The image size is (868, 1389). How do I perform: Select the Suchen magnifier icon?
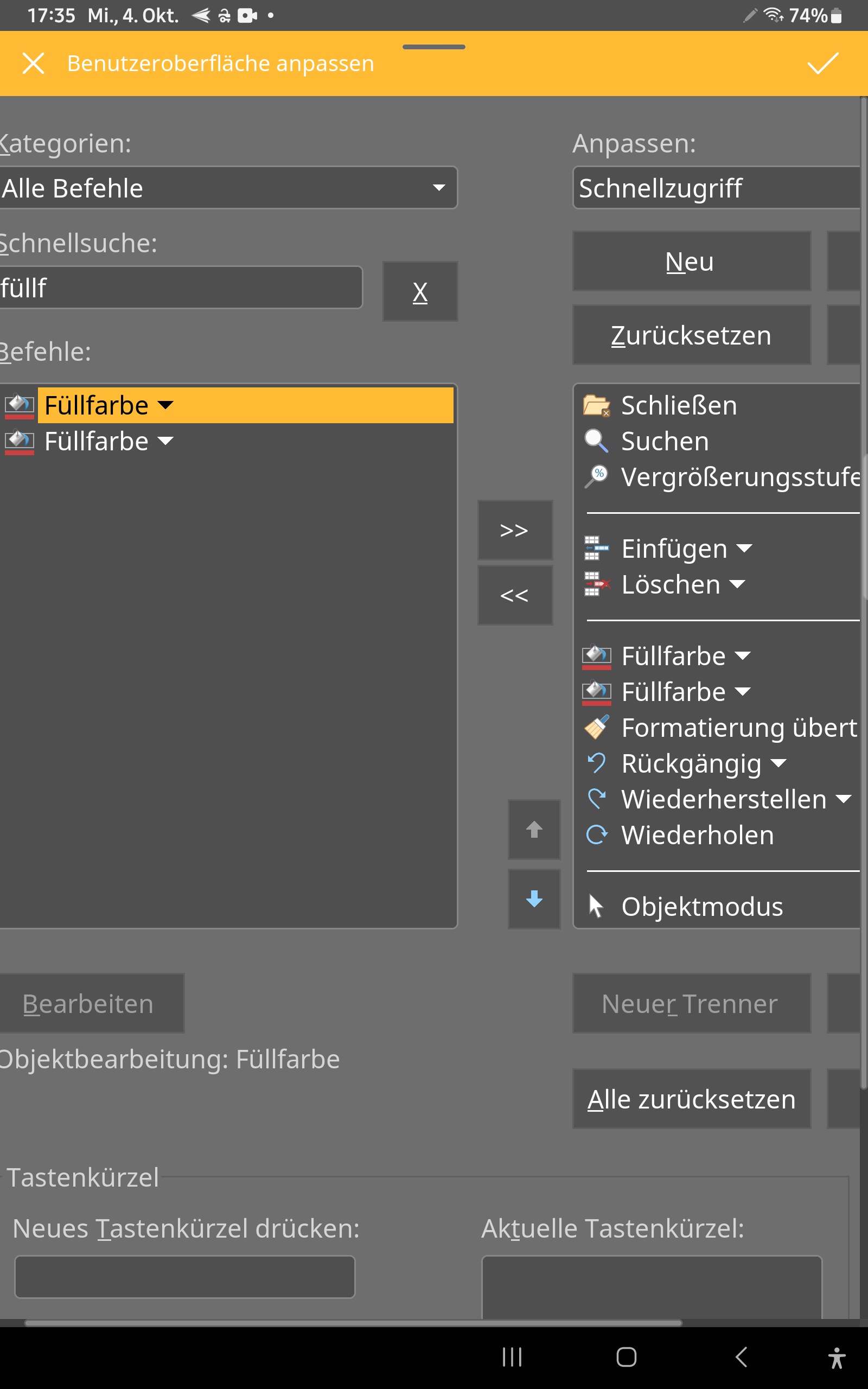596,441
